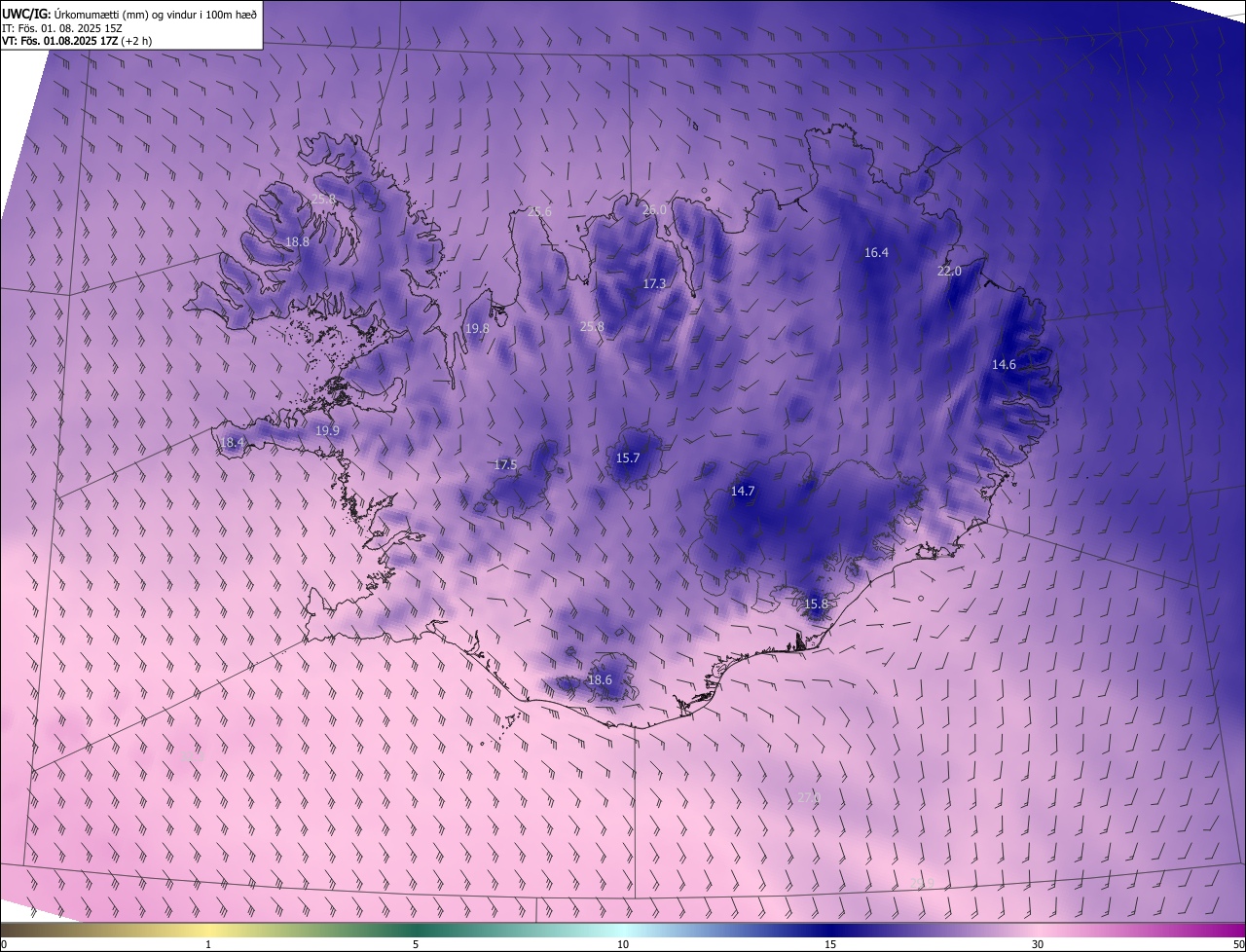This screenshot has height=952, width=1246.
Task: Click the 10 tick label on the color scale
Action: [623, 944]
